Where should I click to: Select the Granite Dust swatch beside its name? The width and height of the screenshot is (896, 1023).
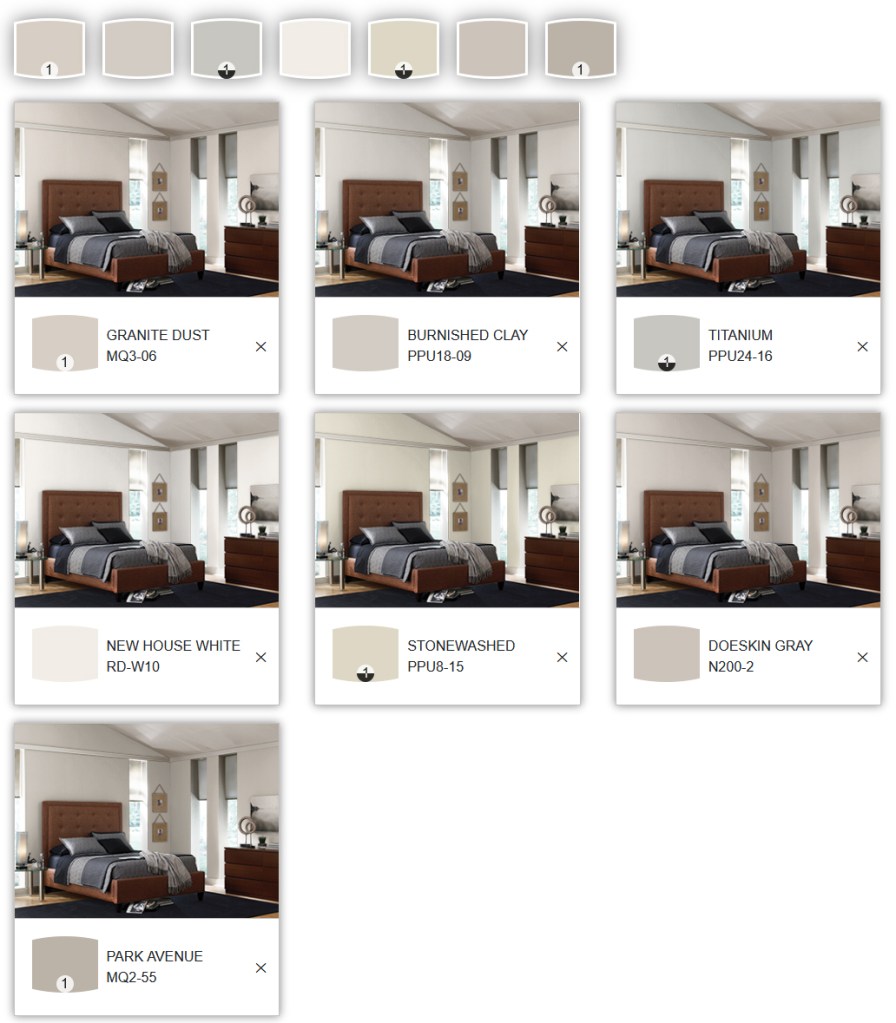pyautogui.click(x=65, y=344)
